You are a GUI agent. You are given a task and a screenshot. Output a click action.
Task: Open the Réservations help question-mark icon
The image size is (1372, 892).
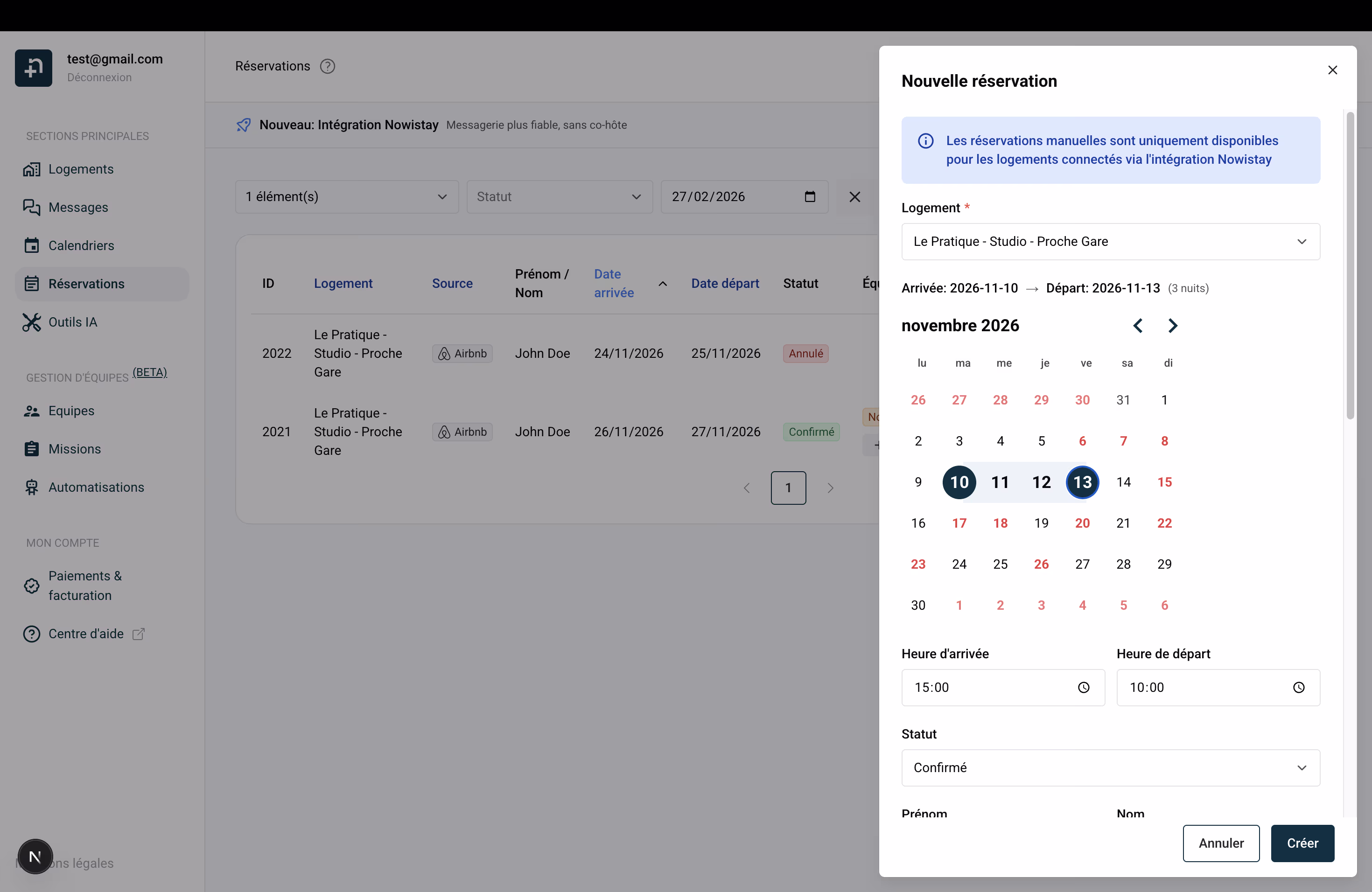click(328, 66)
